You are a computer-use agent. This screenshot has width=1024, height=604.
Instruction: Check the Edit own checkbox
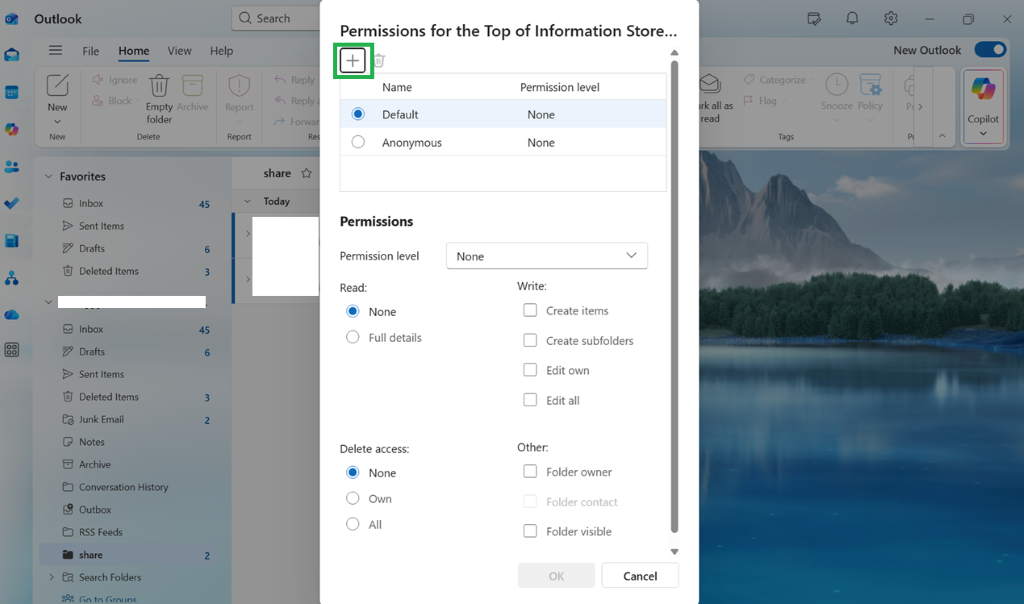pyautogui.click(x=530, y=370)
